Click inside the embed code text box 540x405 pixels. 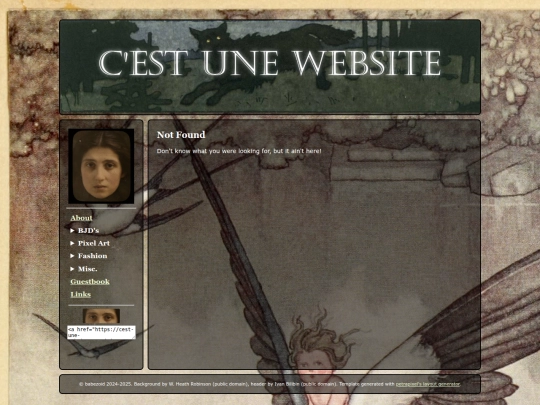[101, 332]
